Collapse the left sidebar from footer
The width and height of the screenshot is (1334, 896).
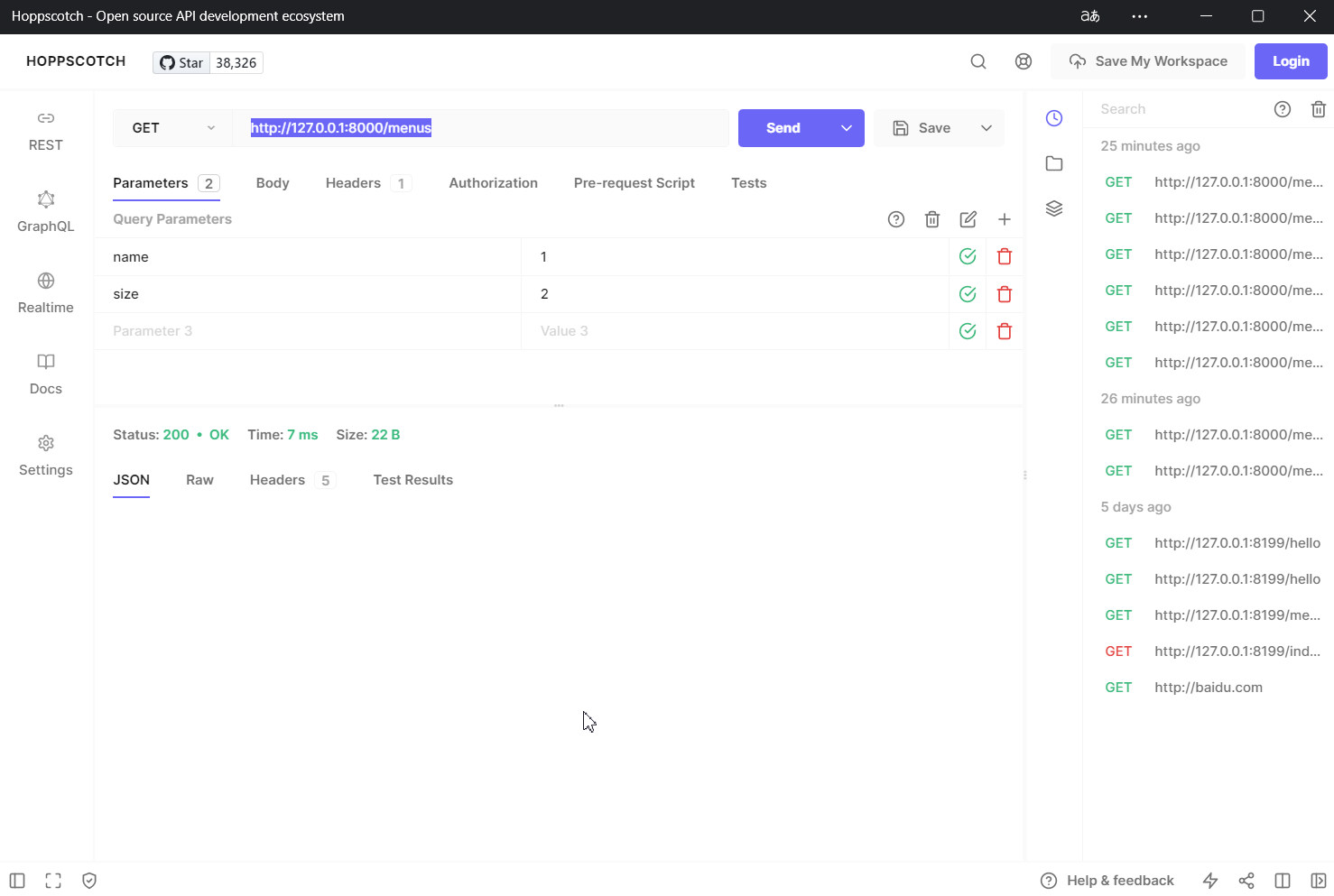[x=17, y=881]
